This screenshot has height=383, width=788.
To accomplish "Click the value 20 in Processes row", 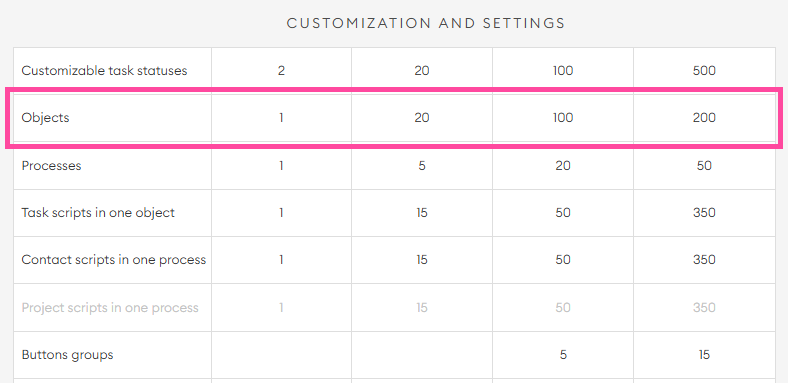I will 563,165.
